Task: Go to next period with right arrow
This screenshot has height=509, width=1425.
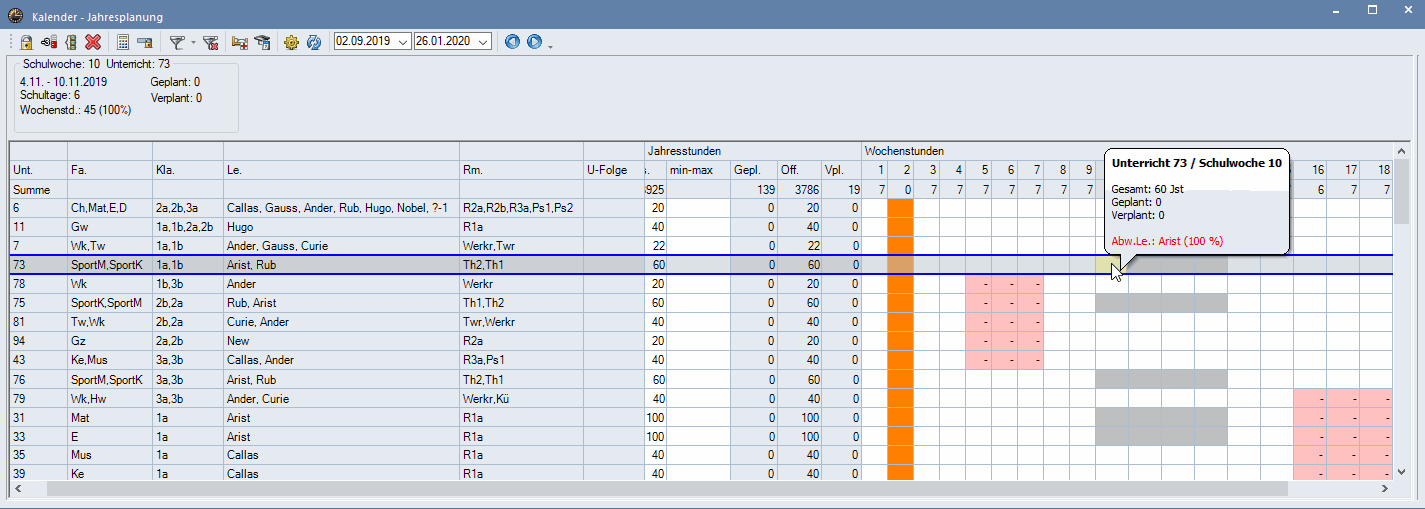Action: 534,42
